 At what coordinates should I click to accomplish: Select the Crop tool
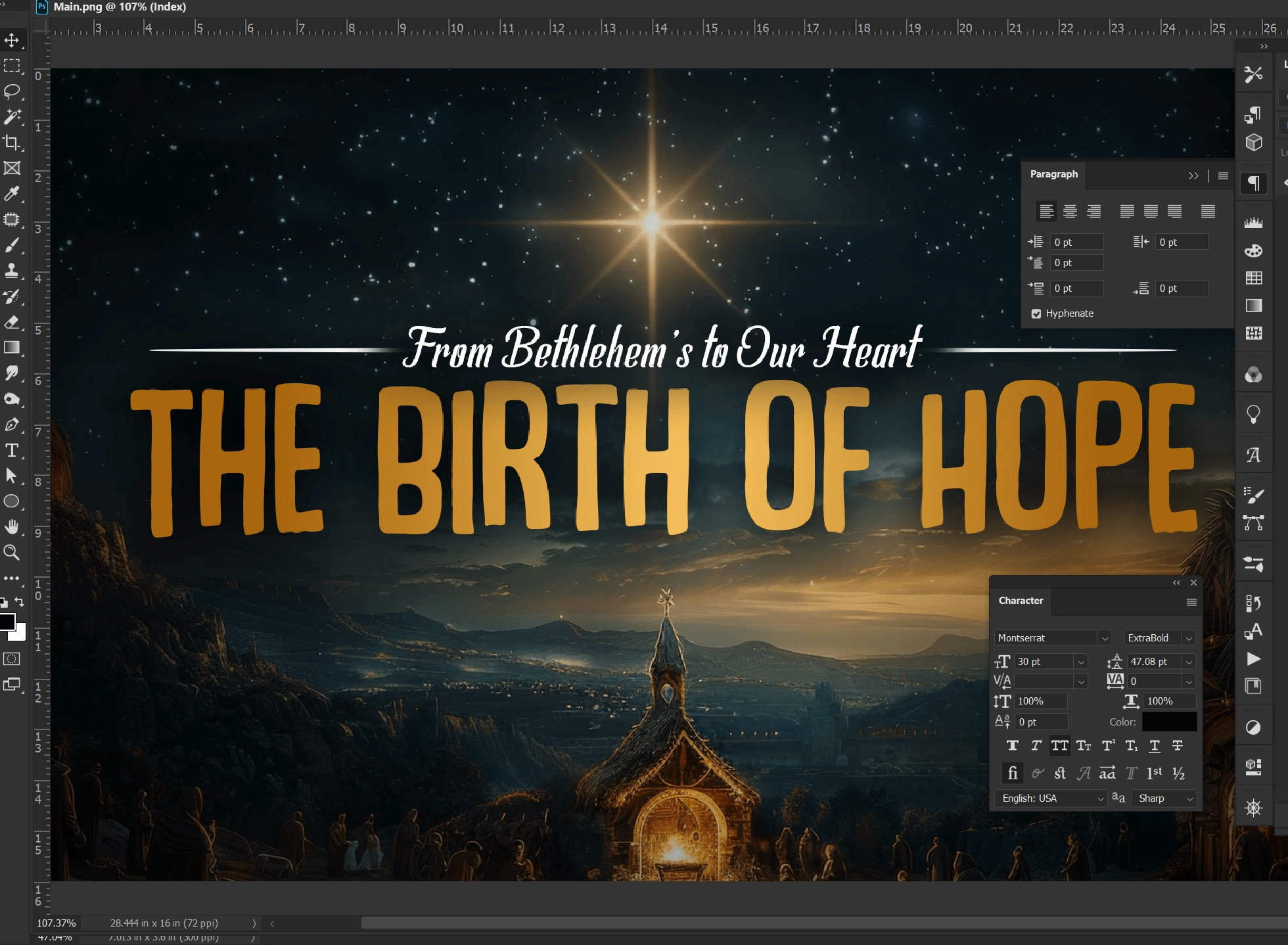12,143
